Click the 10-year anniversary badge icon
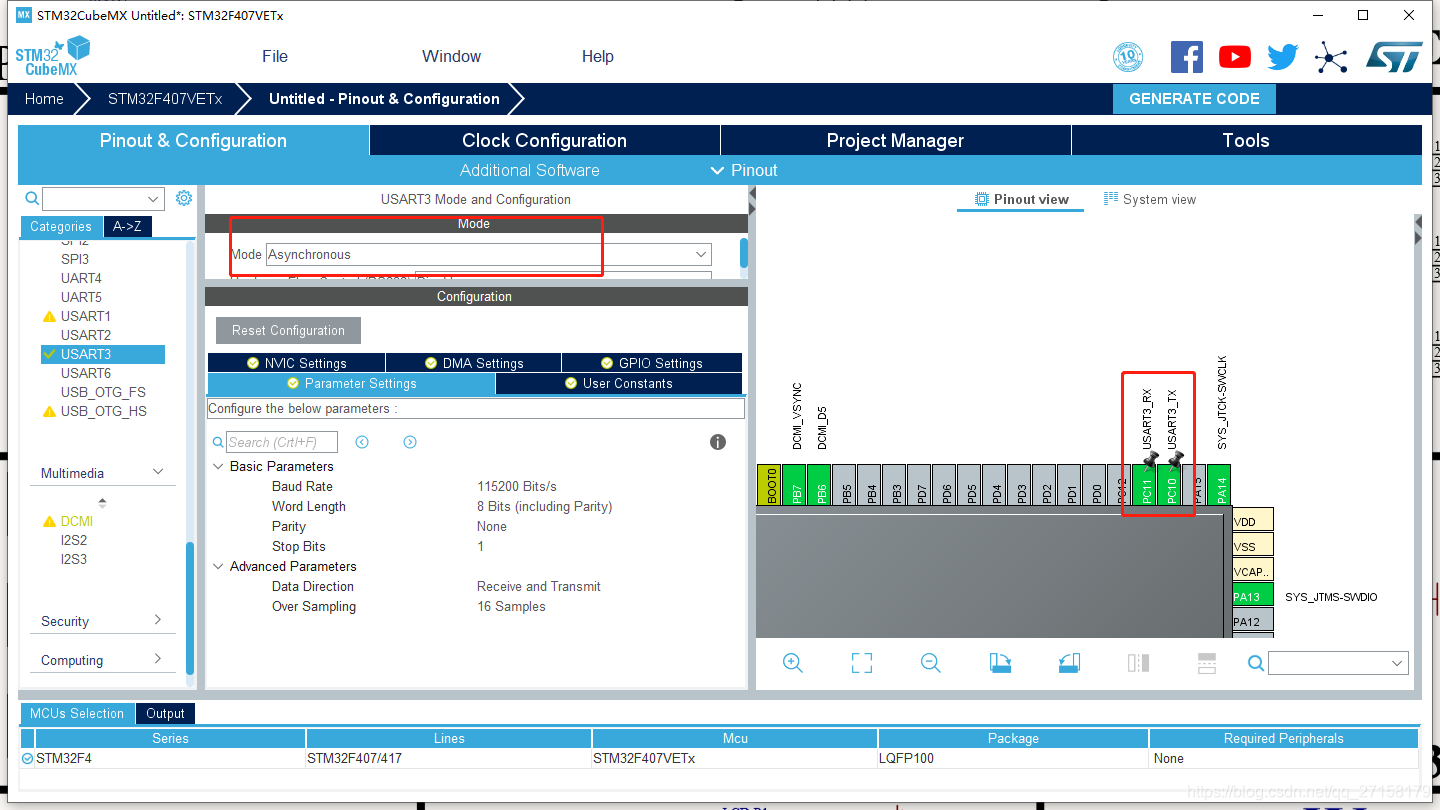Image resolution: width=1440 pixels, height=810 pixels. pyautogui.click(x=1128, y=57)
